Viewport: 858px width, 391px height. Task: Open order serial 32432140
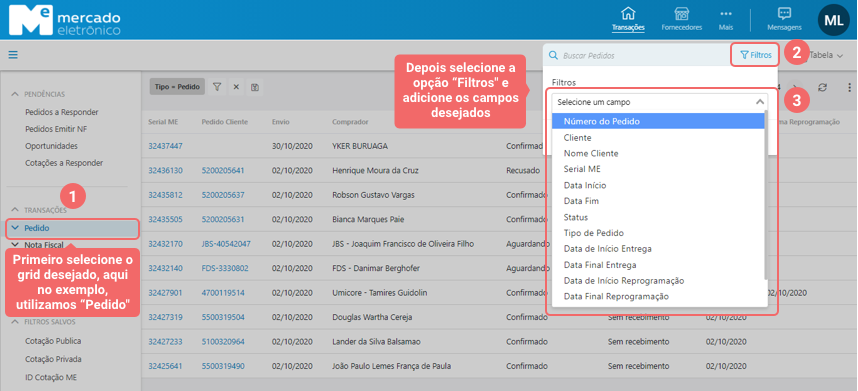pos(165,268)
